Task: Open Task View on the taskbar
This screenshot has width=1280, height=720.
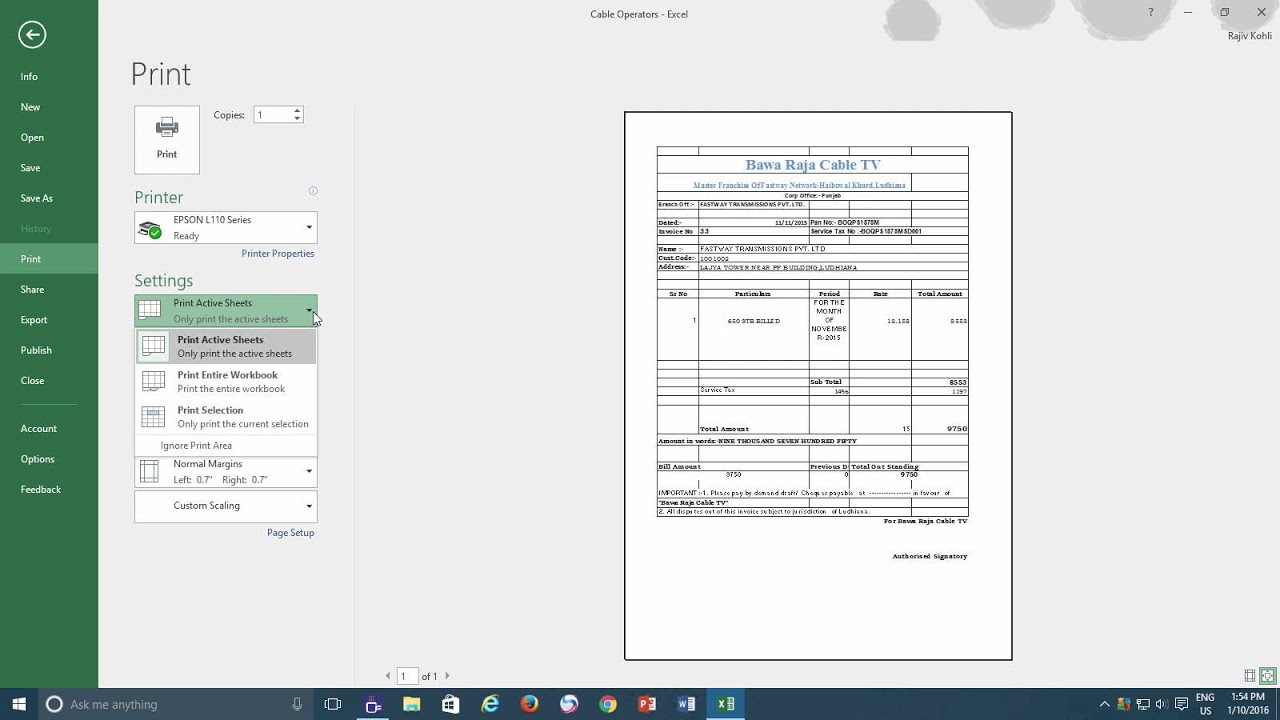Action: tap(333, 704)
